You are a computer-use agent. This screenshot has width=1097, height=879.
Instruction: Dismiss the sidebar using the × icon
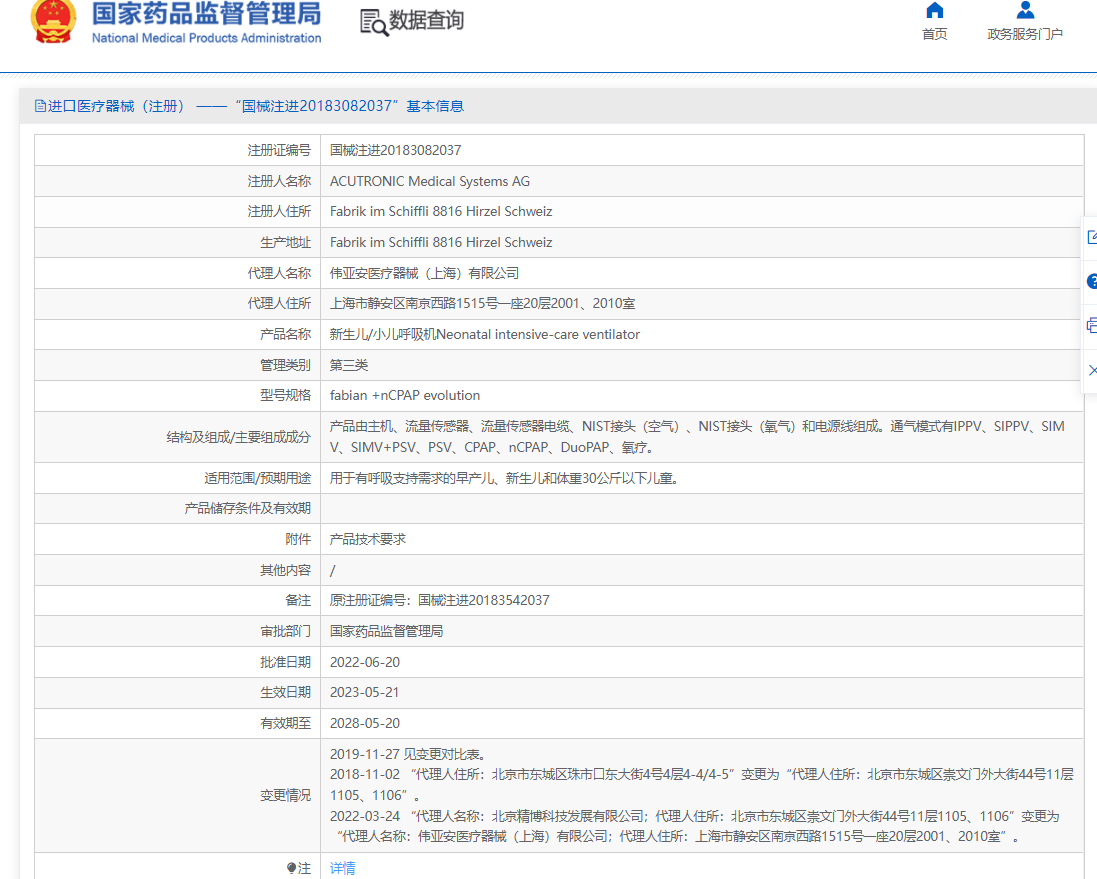(1092, 369)
